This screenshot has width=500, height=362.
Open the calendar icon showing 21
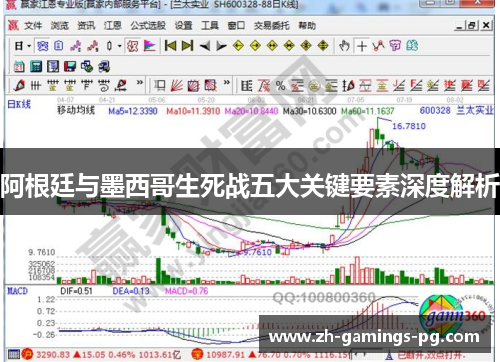pos(19,67)
